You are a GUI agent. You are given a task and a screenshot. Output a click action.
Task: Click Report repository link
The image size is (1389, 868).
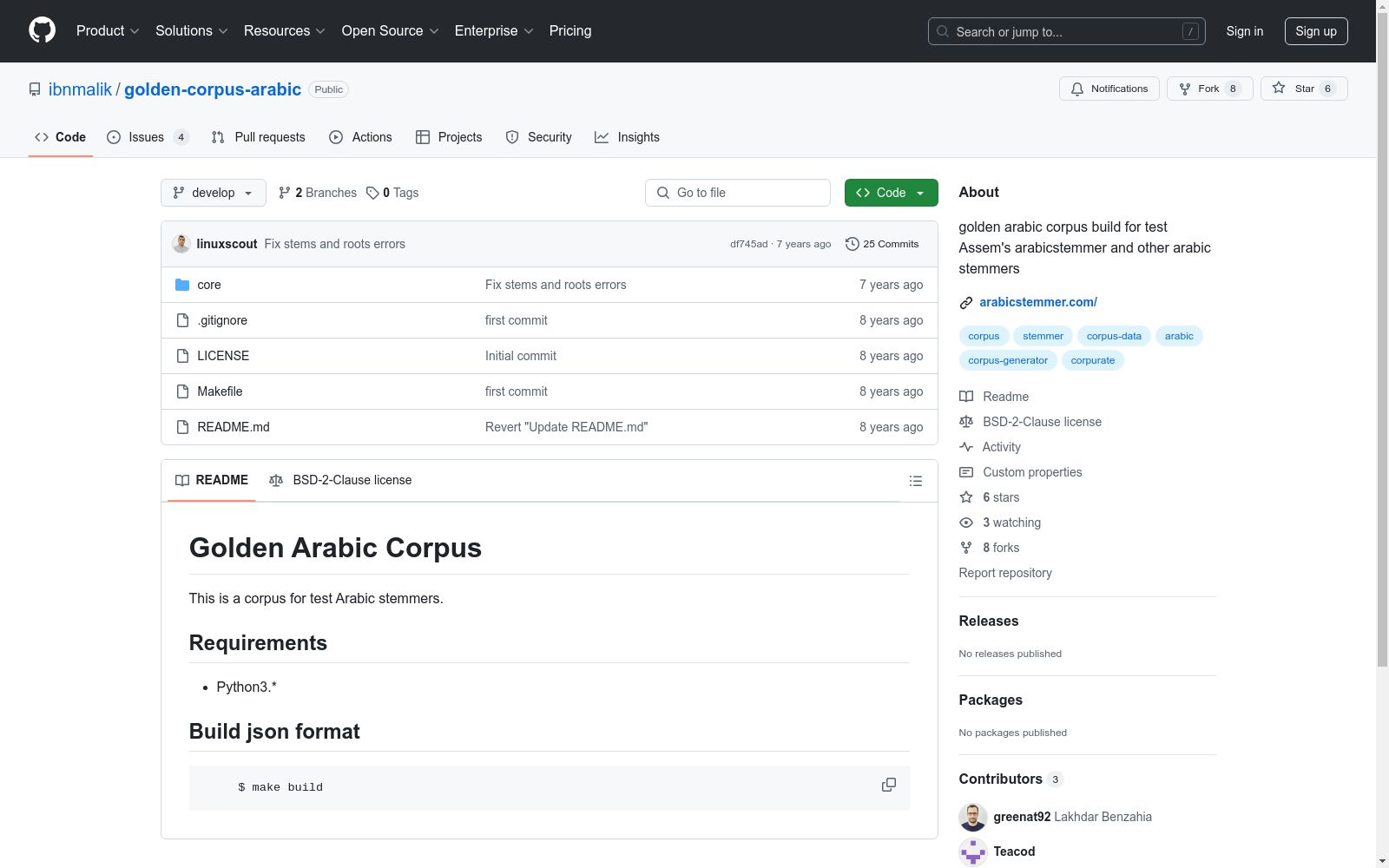1005,573
